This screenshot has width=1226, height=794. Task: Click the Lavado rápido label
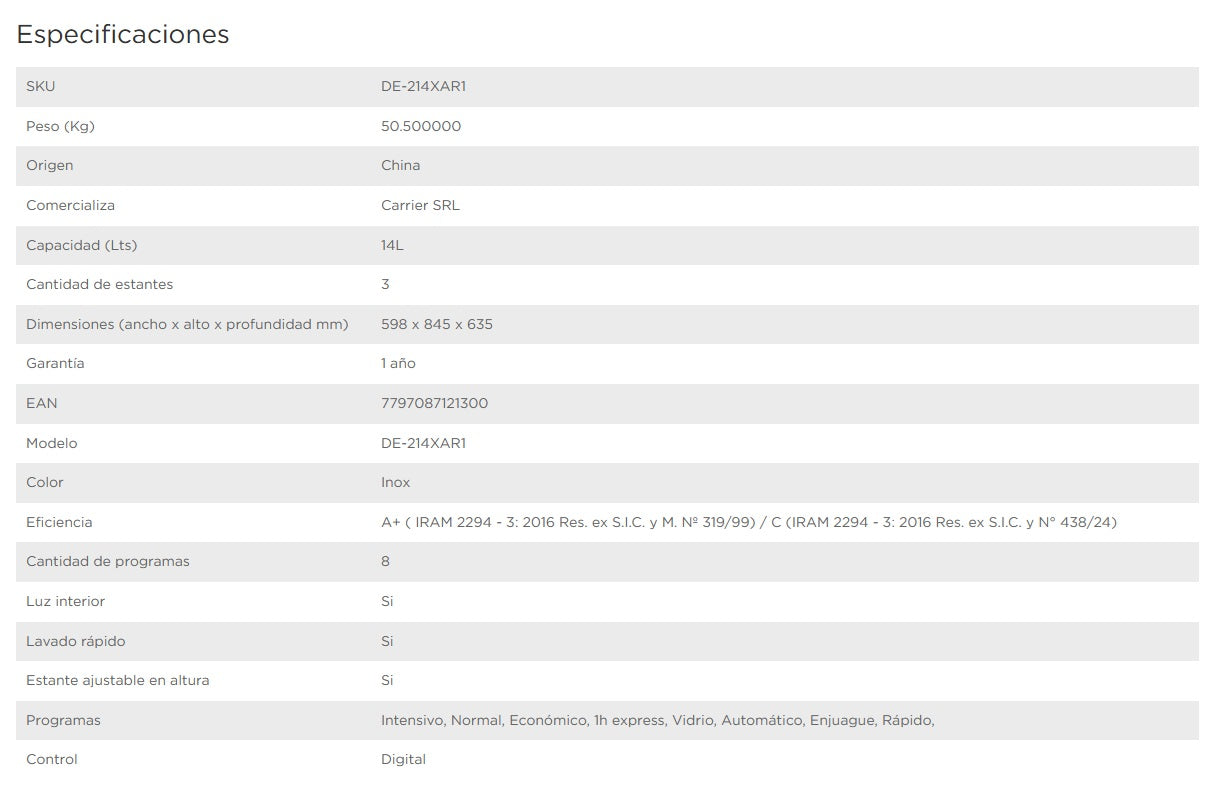pos(76,641)
